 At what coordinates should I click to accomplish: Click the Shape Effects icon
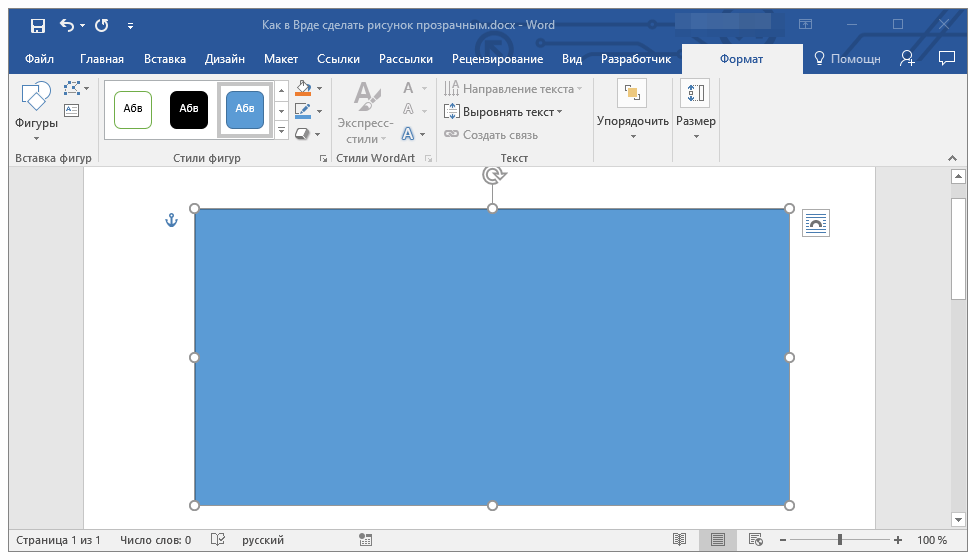[x=302, y=133]
